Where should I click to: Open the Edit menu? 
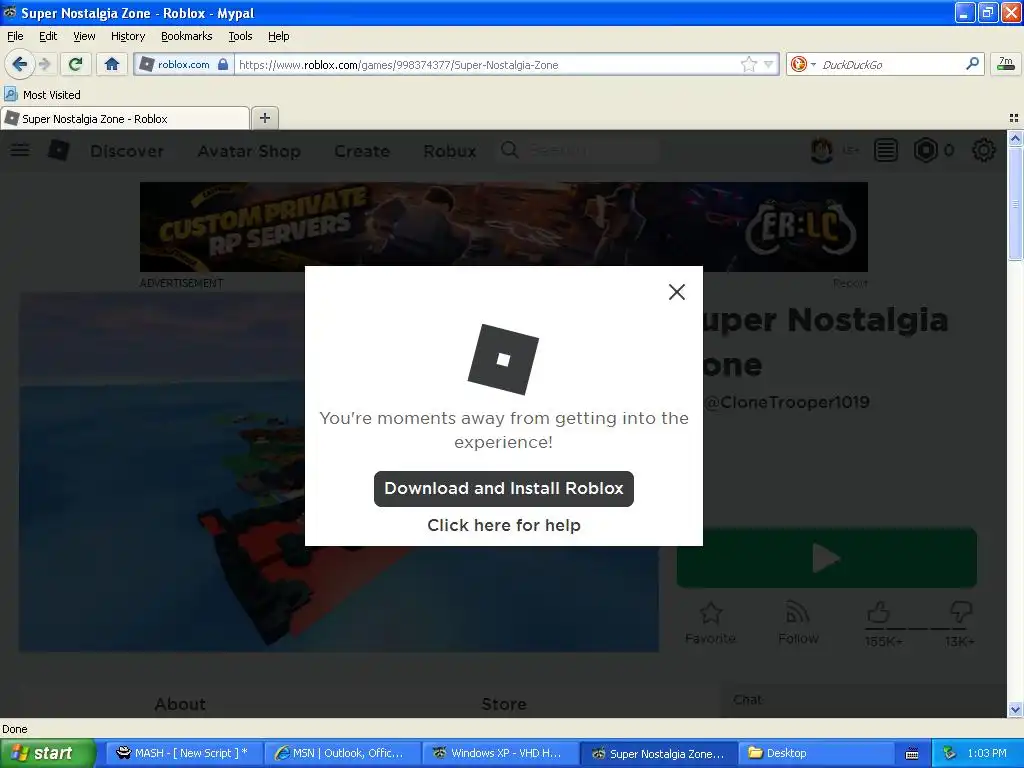(48, 36)
